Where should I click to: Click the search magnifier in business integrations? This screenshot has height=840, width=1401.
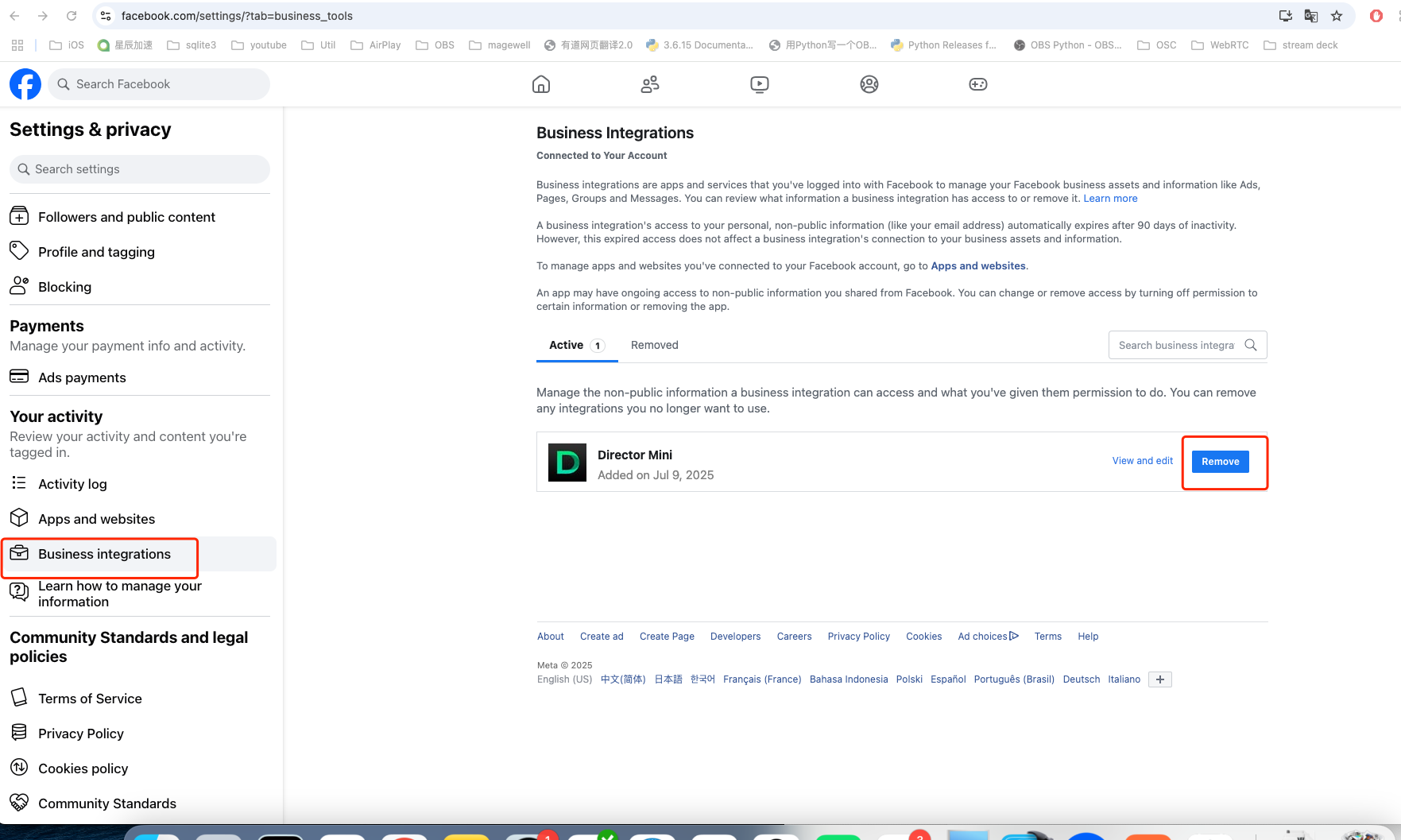pos(1251,345)
